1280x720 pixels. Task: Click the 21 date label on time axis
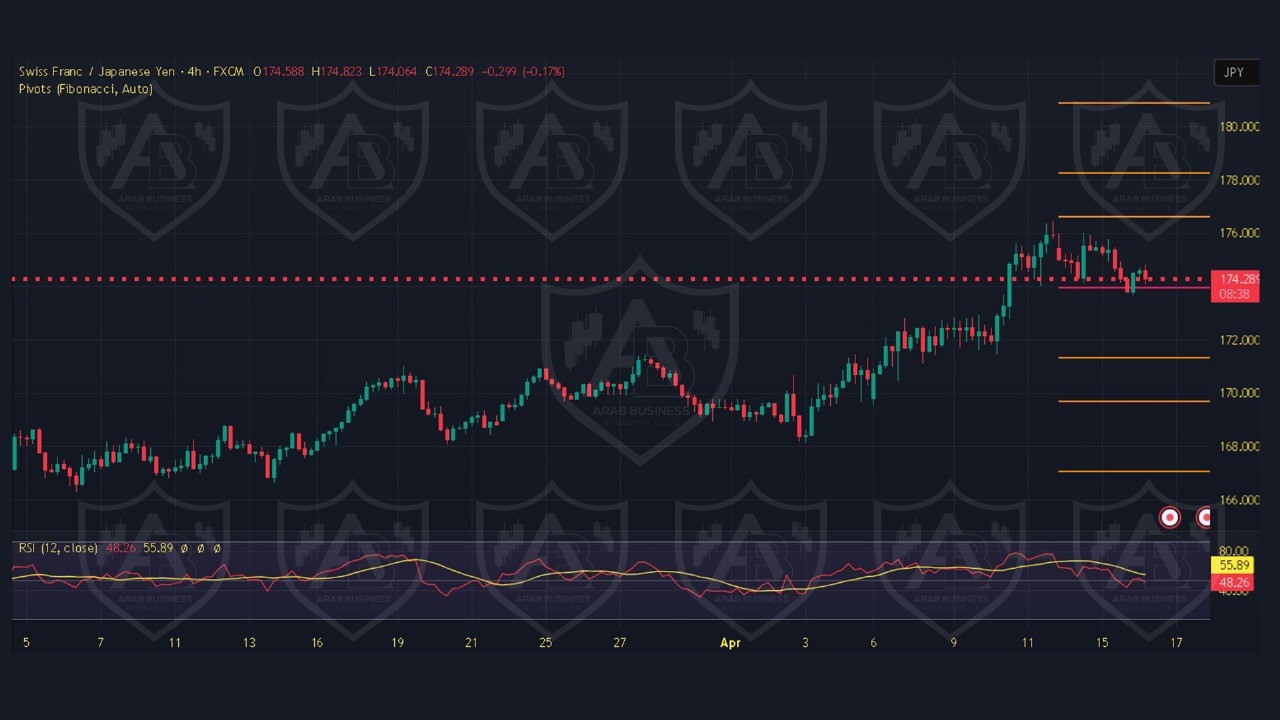(x=471, y=643)
